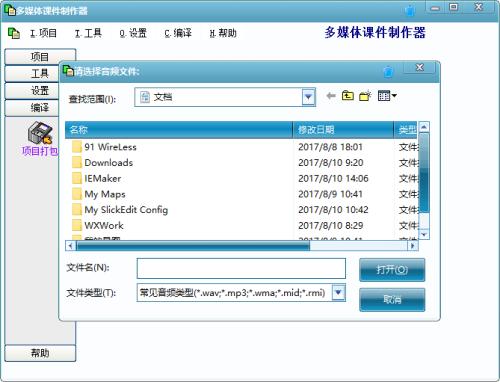The height and width of the screenshot is (382, 500).
Task: Click date 2017/8/9 10:41
Action: (330, 194)
